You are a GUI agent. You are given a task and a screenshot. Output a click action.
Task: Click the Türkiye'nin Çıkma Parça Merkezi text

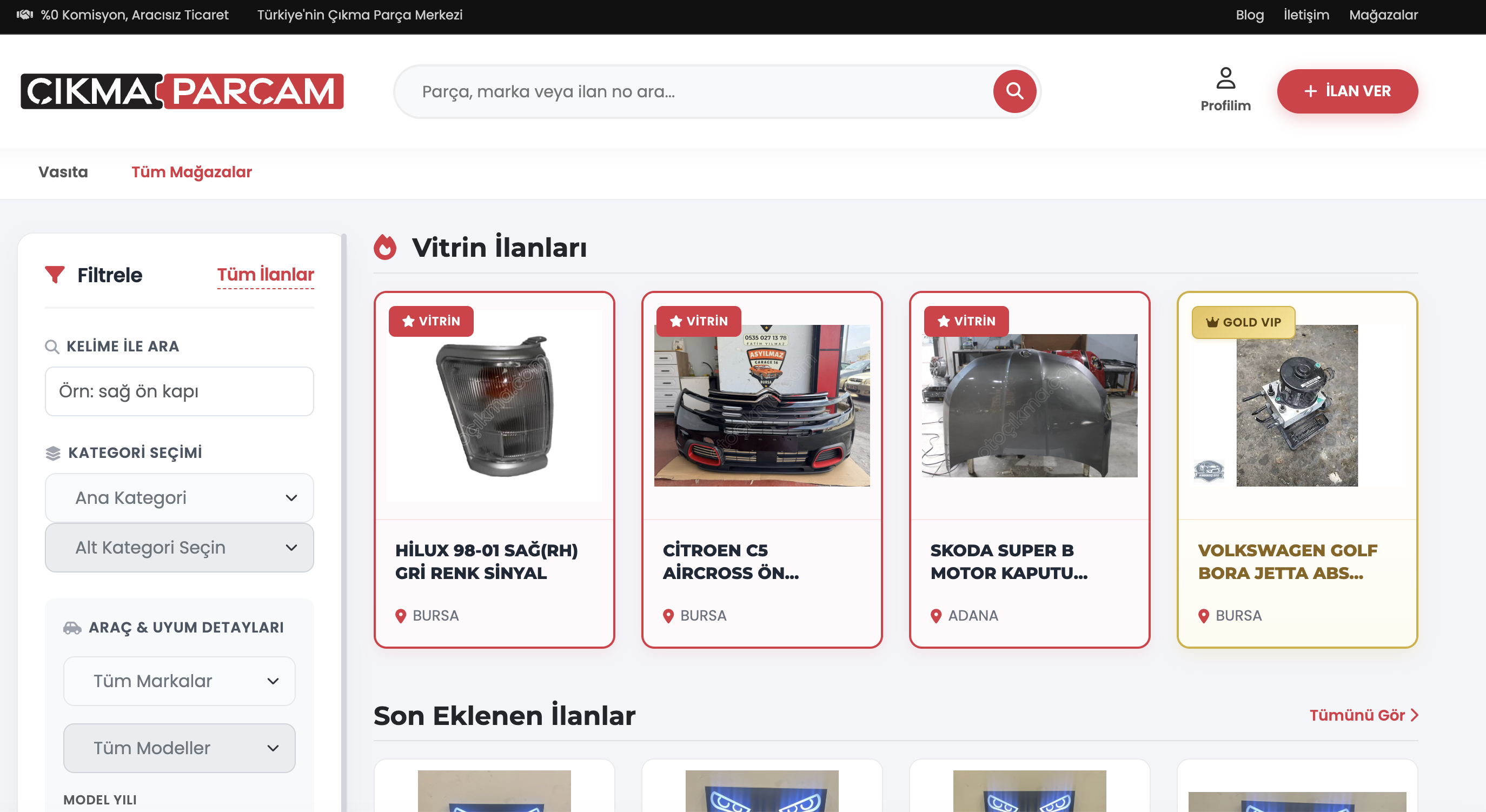360,15
